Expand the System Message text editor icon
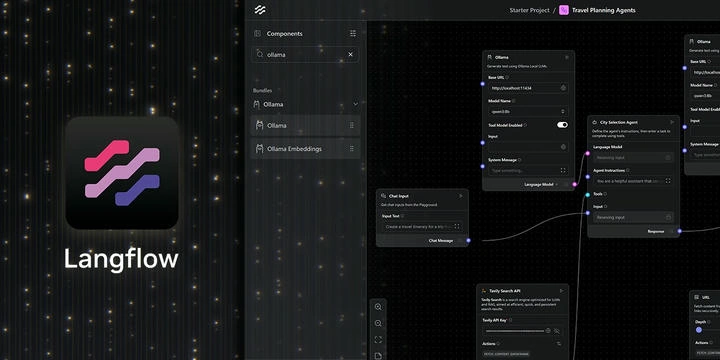This screenshot has height=360, width=720. tap(563, 170)
